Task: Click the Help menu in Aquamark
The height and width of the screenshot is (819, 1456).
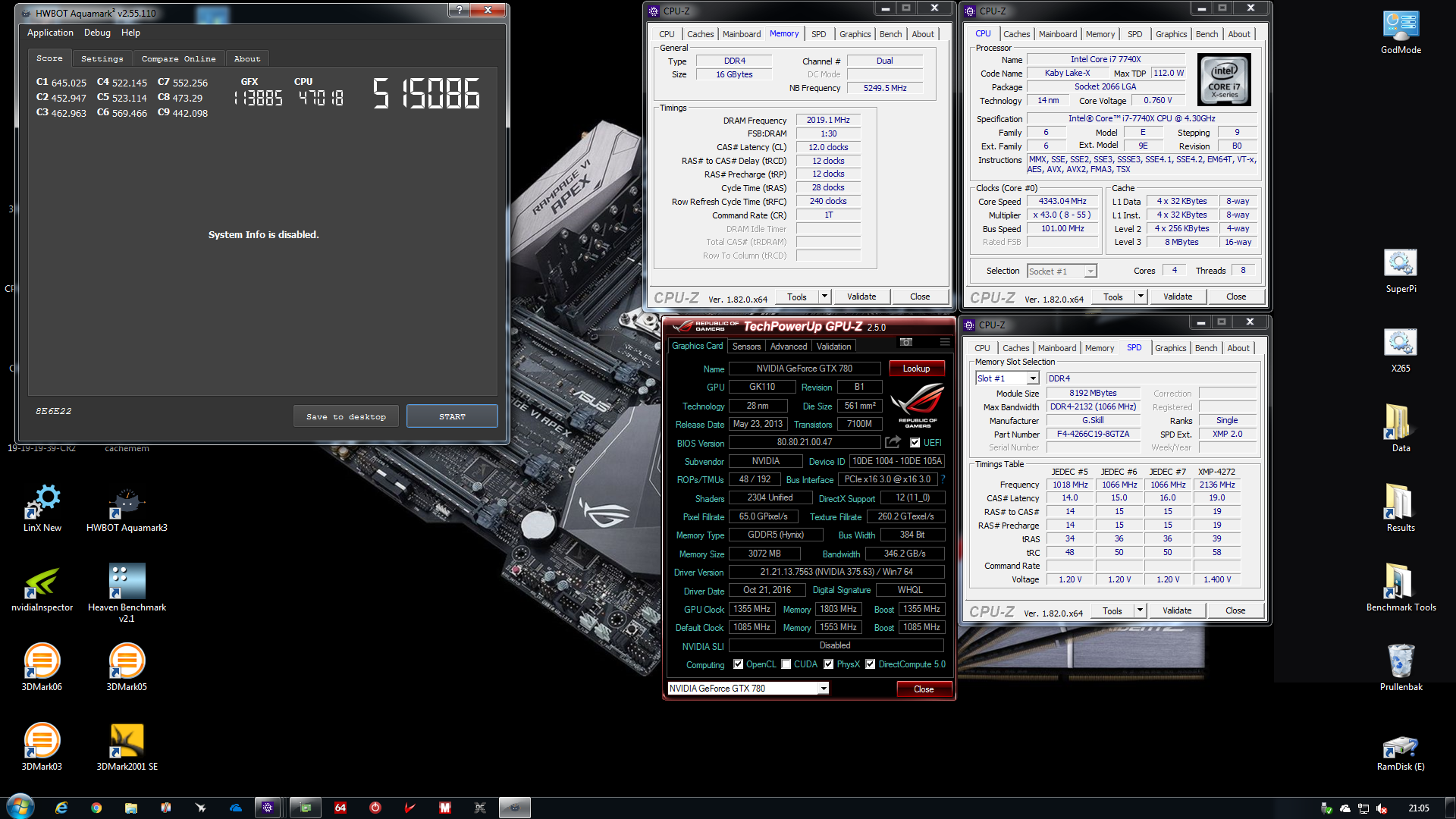Action: pos(130,33)
